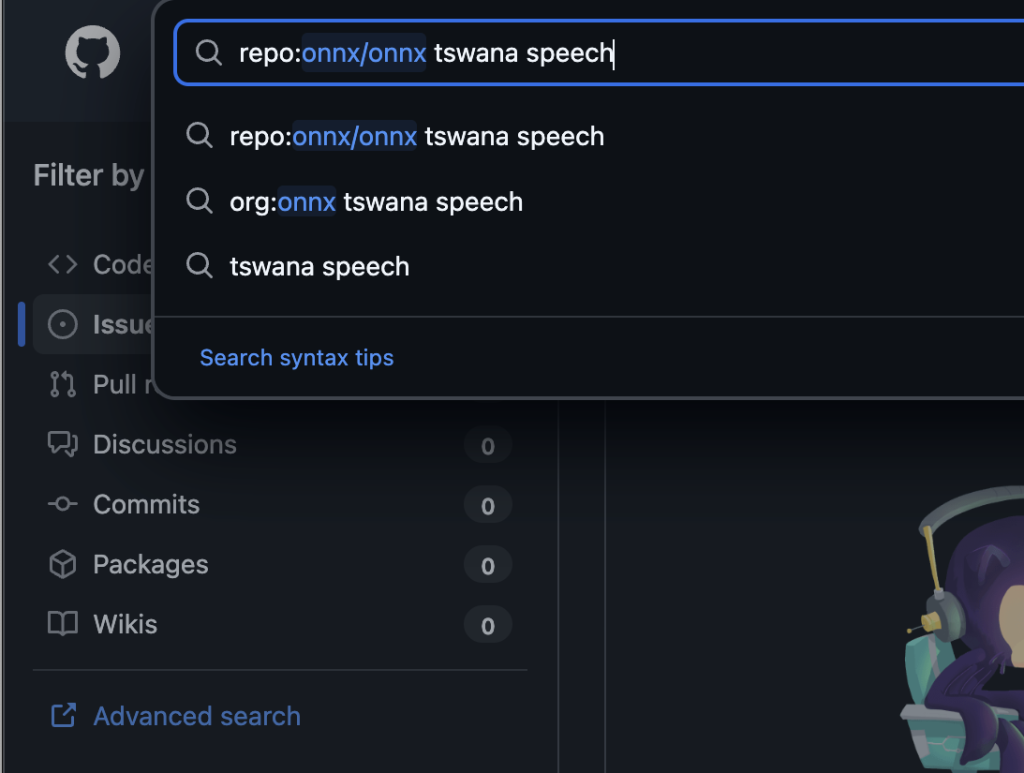The height and width of the screenshot is (773, 1024).
Task: Click the Packages cube icon
Action: pos(63,564)
